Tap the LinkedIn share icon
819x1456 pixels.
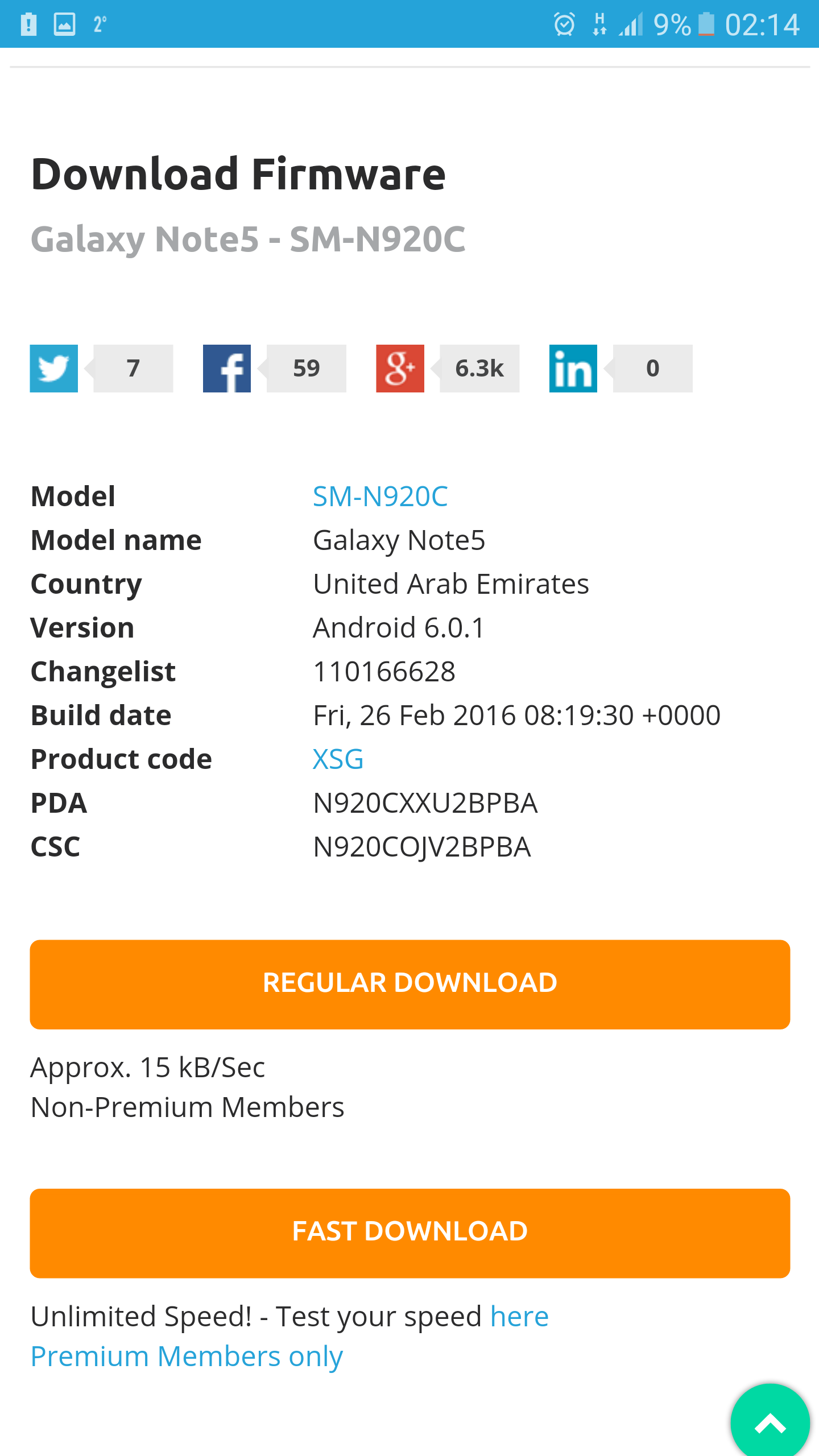[573, 369]
